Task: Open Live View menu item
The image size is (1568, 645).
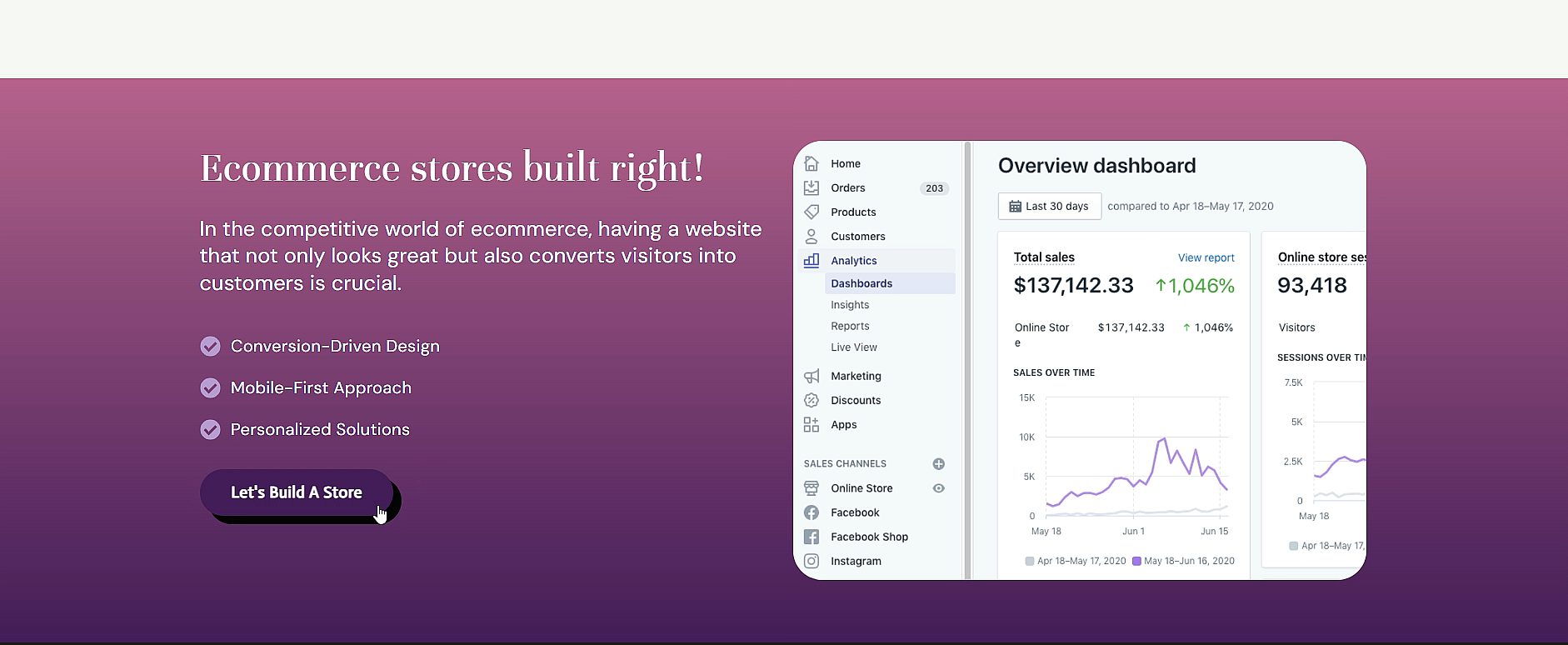Action: coord(854,347)
